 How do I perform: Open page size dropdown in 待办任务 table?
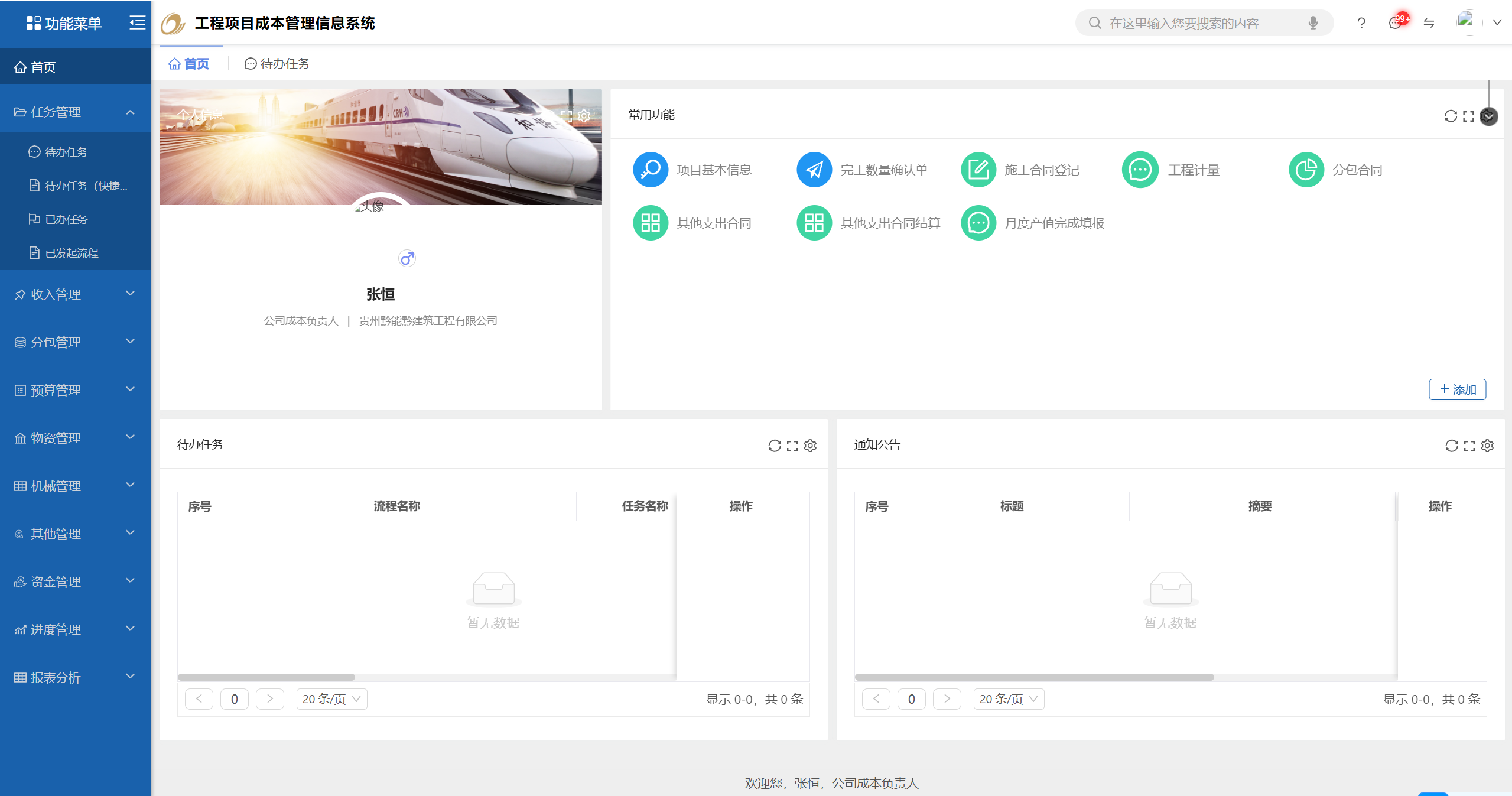[x=331, y=698]
